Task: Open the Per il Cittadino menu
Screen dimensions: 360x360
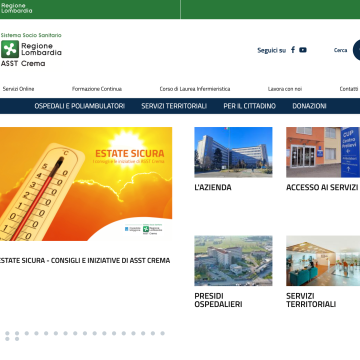Action: (250, 106)
